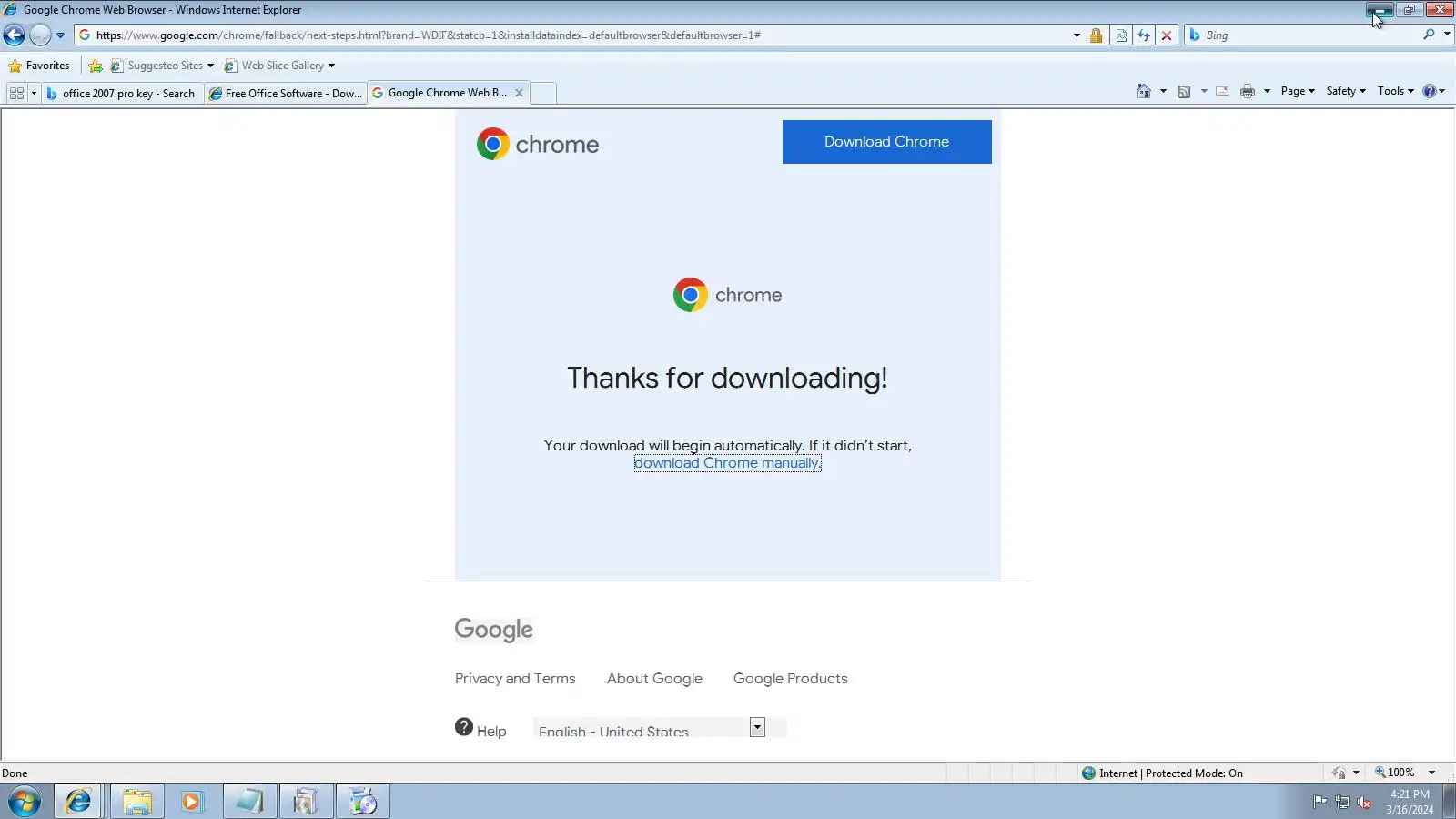The width and height of the screenshot is (1456, 819).
Task: Click the address bar URL field
Action: (x=573, y=35)
